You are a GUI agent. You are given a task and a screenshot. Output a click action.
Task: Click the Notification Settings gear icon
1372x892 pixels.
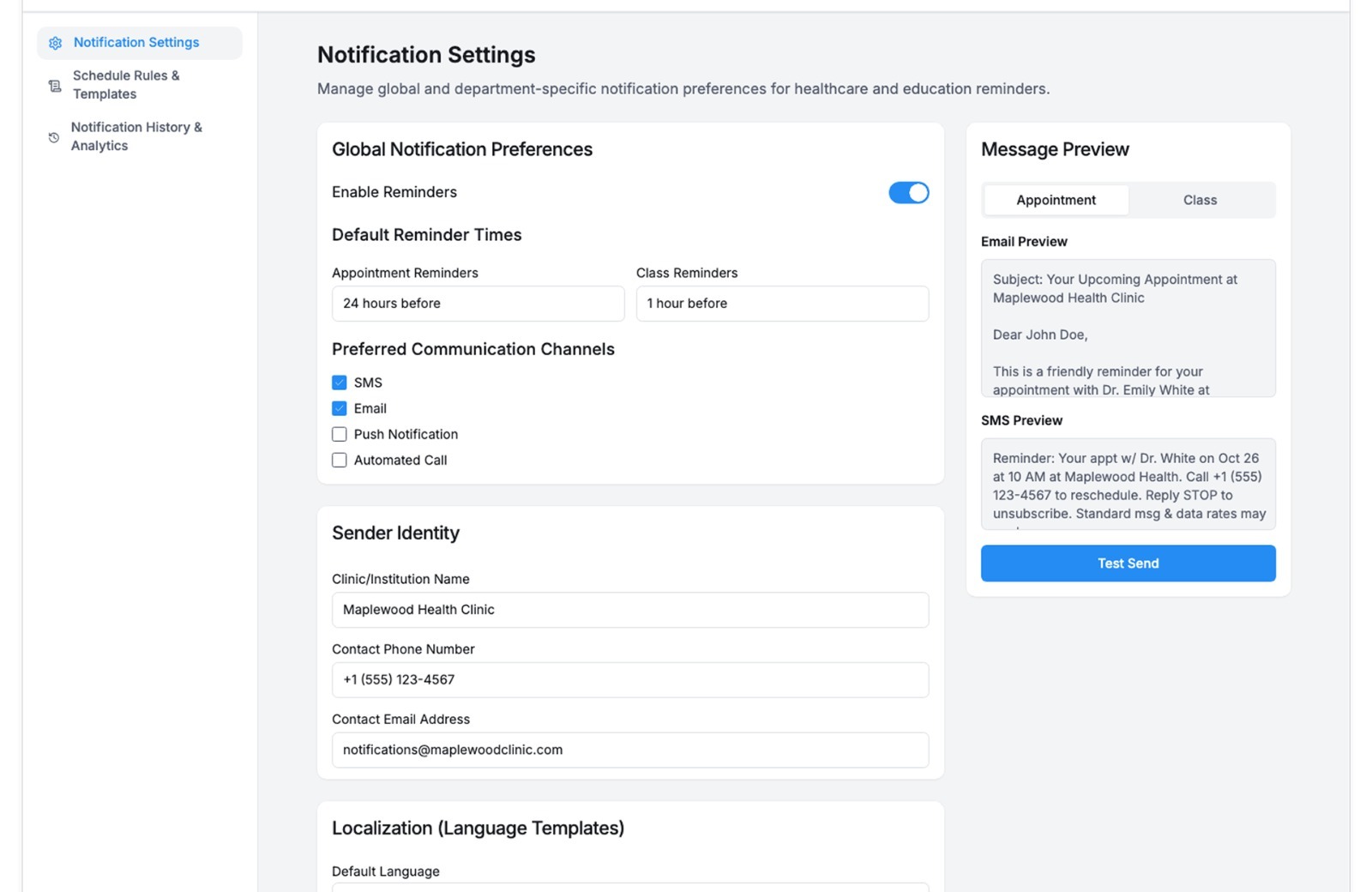click(56, 43)
